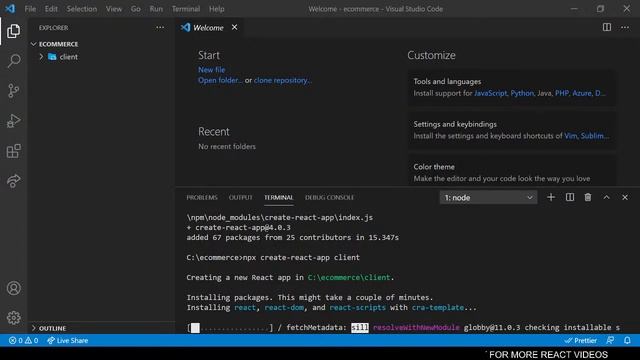The height and width of the screenshot is (360, 640).
Task: Install Azure support link
Action: click(582, 93)
